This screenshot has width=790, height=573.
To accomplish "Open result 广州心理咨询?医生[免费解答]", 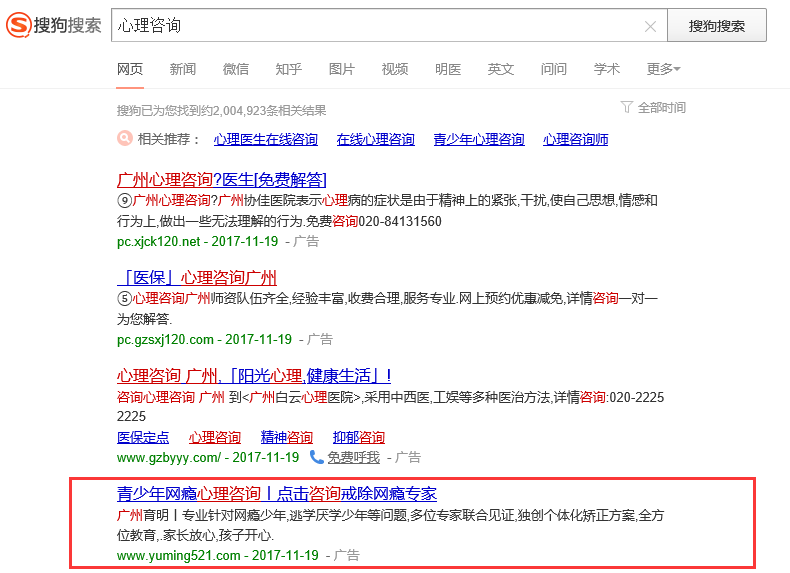I will (222, 179).
